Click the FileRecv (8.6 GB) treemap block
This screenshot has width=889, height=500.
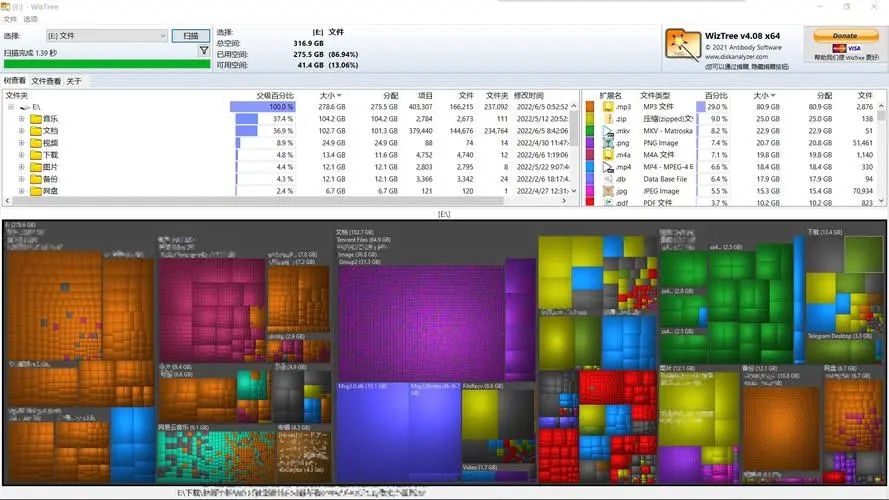coord(498,422)
